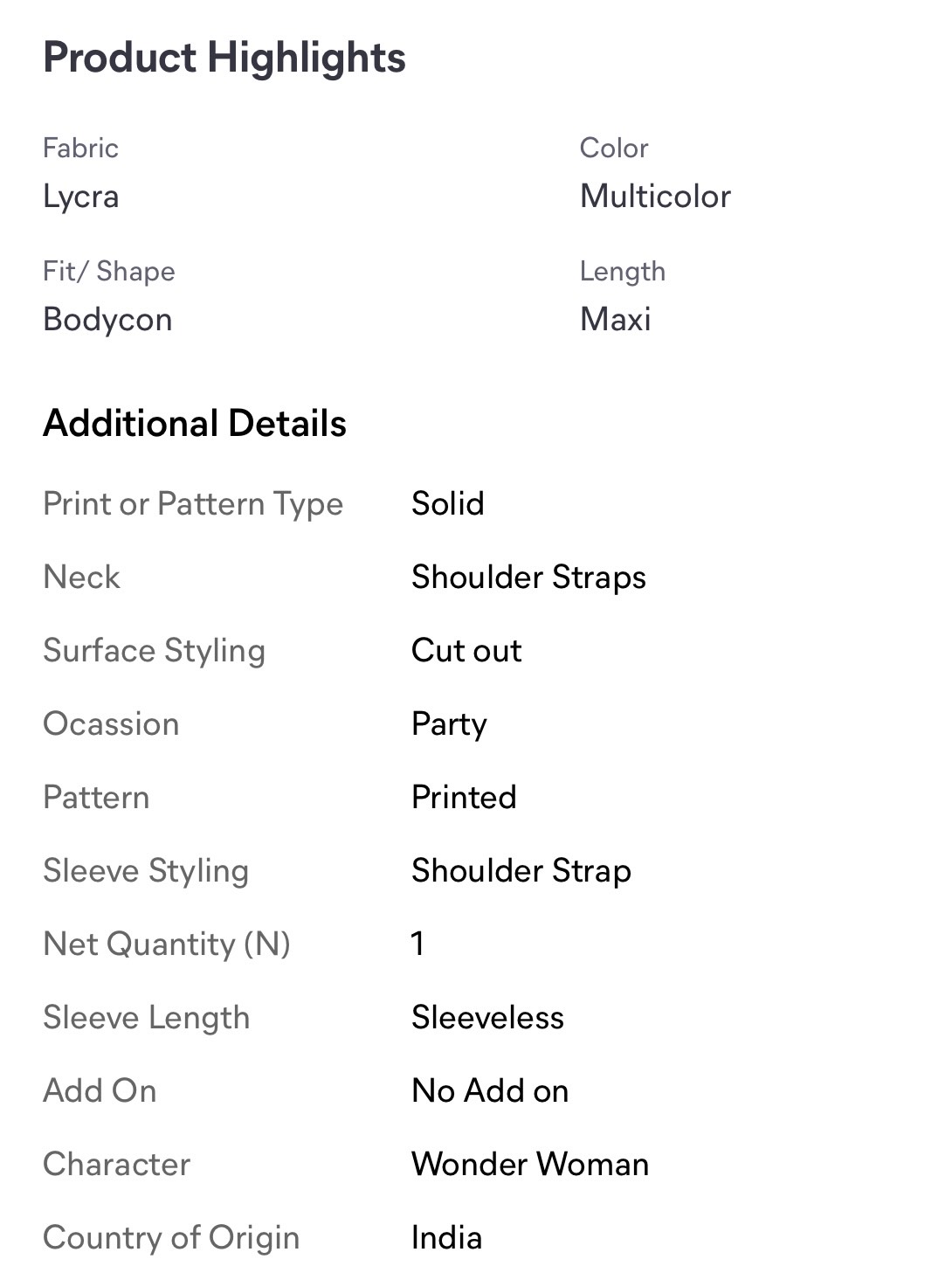Image resolution: width=952 pixels, height=1273 pixels.
Task: Tap the Printed pattern value
Action: [464, 798]
